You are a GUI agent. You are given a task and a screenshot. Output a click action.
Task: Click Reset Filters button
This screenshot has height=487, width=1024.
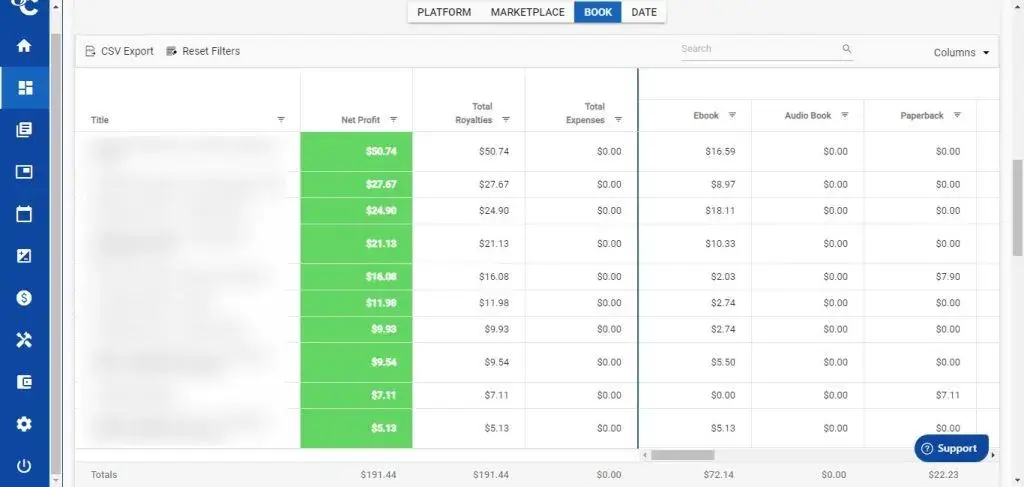203,51
